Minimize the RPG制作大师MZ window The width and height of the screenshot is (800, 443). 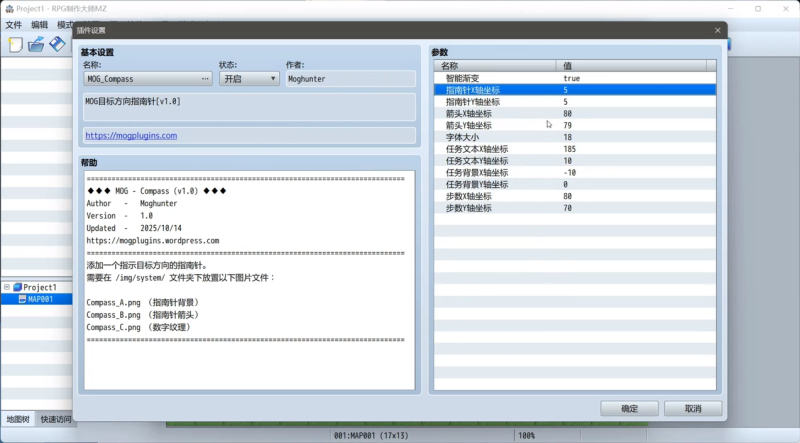(730, 9)
